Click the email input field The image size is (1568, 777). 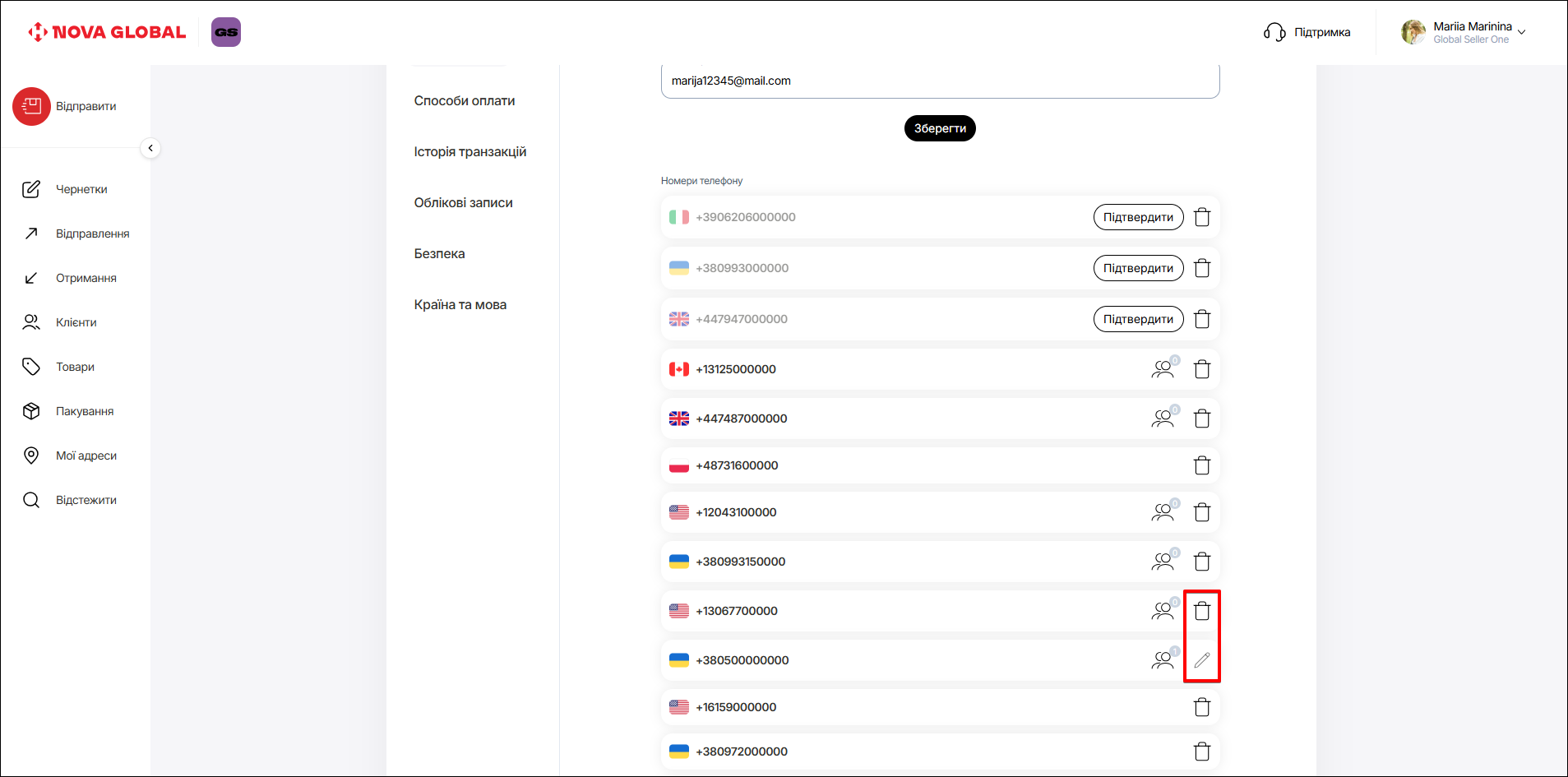[x=939, y=81]
